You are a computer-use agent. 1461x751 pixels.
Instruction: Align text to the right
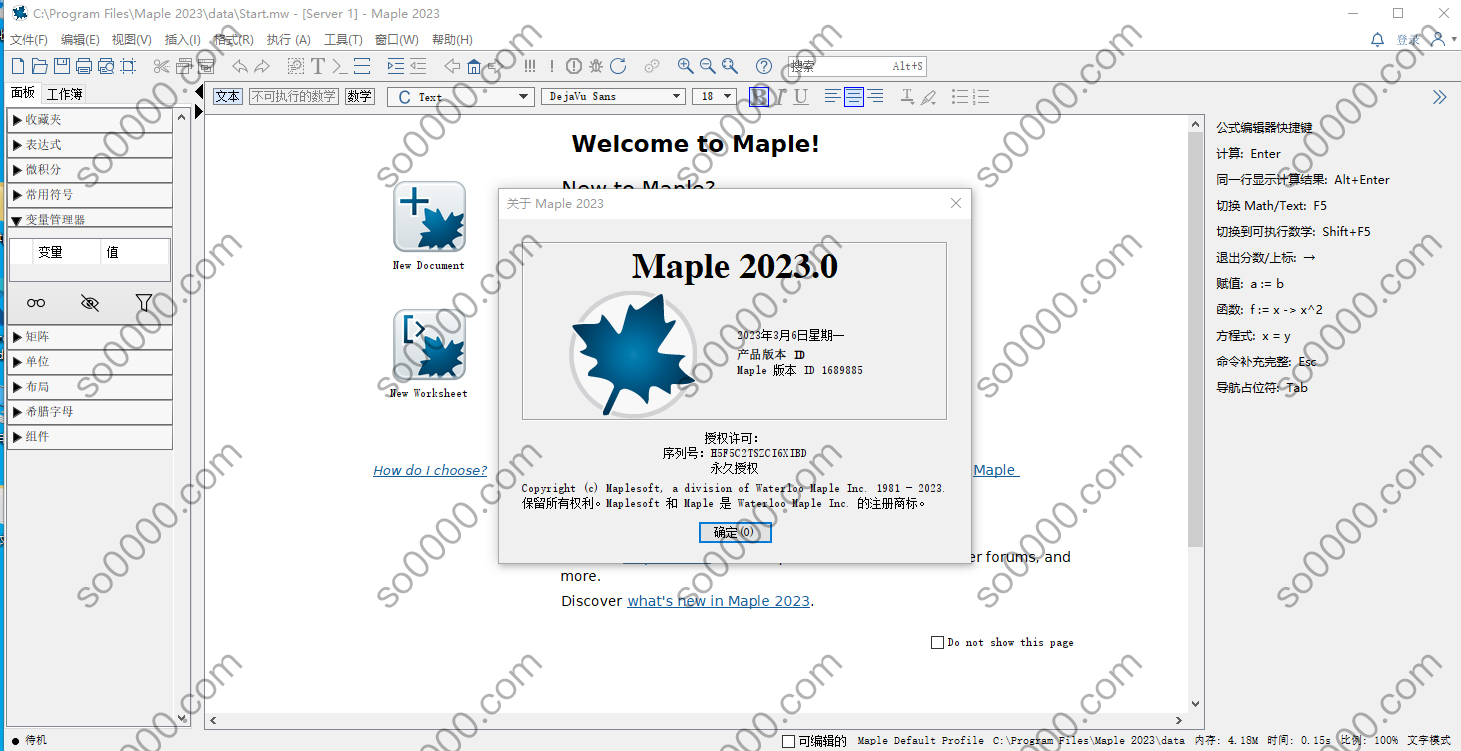pos(875,96)
